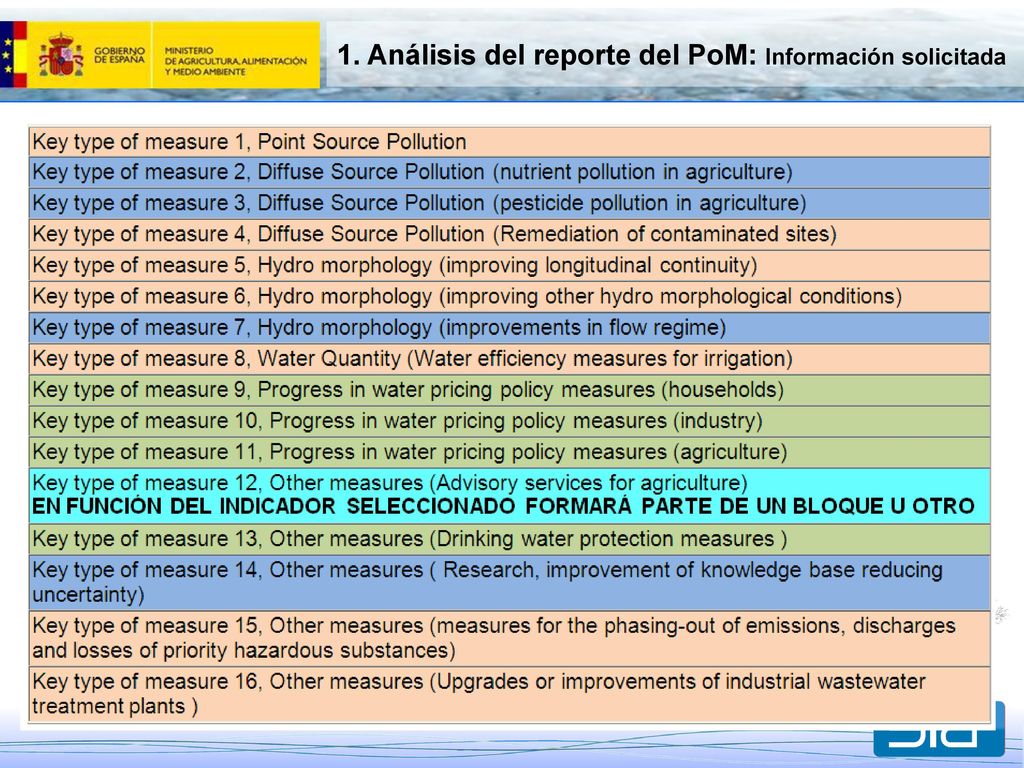The image size is (1024, 768).
Task: Select measure 14 row, Research, improvement of knowledge base
Action: (509, 583)
